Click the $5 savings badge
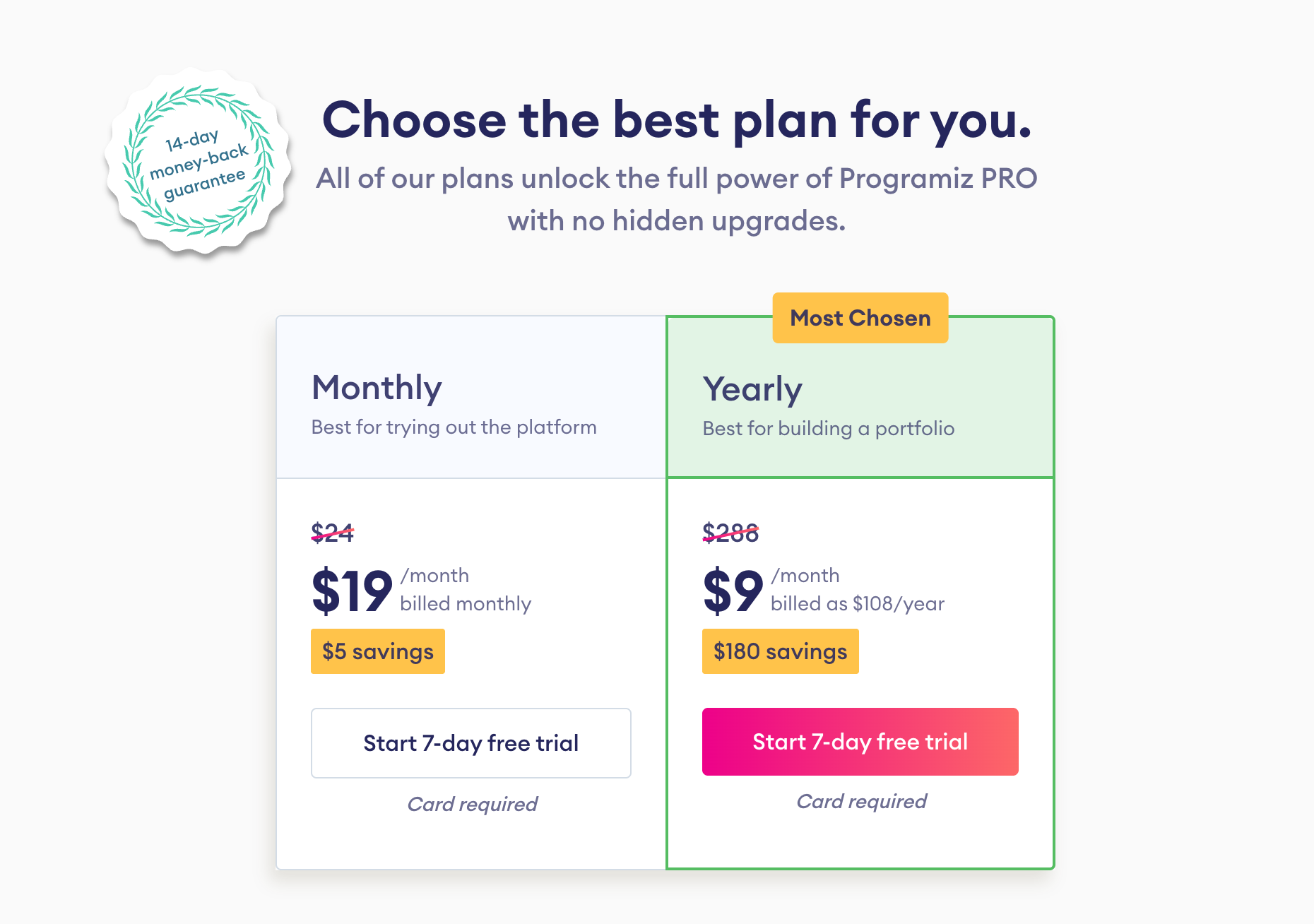Screen dimensions: 1314x924 [x=378, y=651]
